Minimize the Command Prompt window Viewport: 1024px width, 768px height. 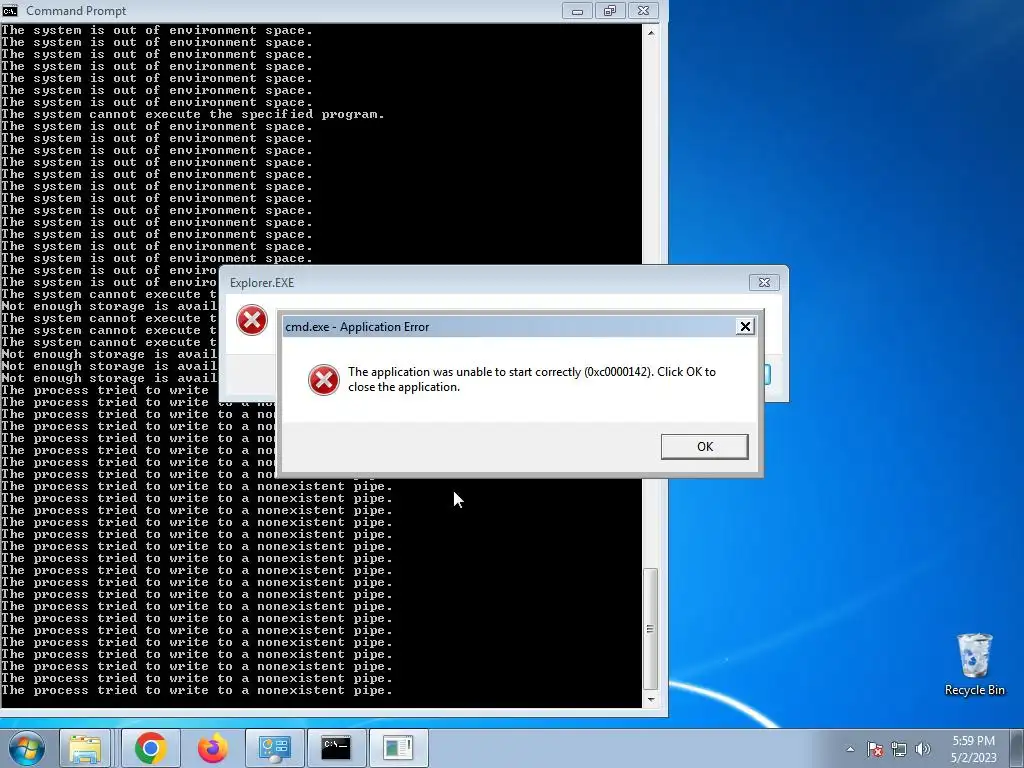tap(577, 10)
